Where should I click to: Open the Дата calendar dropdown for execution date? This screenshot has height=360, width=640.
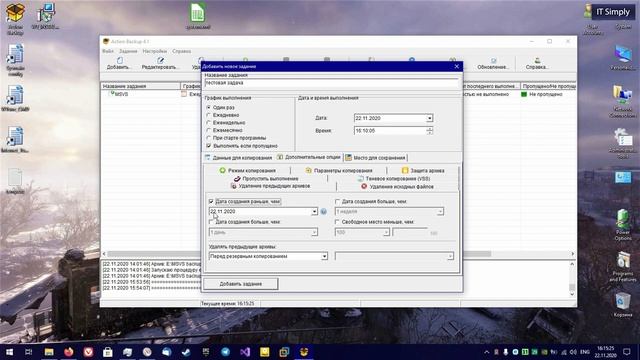coord(429,118)
